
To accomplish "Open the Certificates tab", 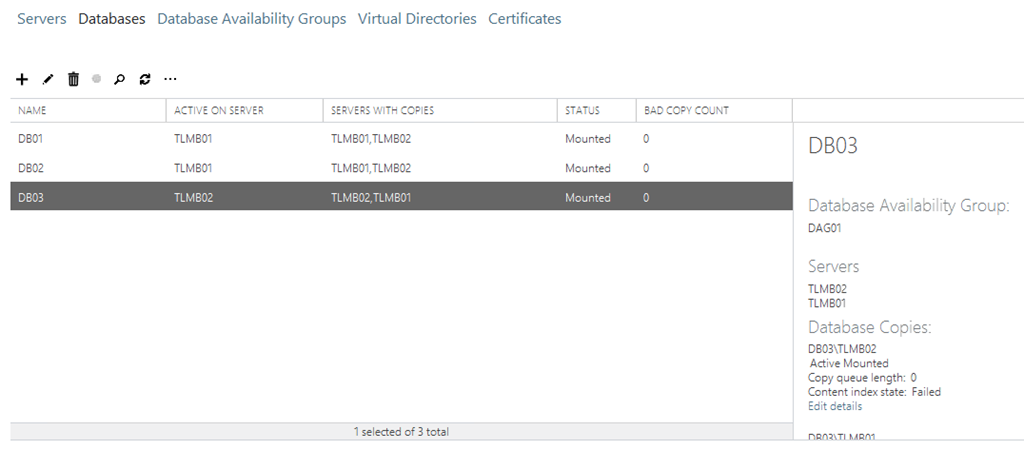I will coord(524,19).
